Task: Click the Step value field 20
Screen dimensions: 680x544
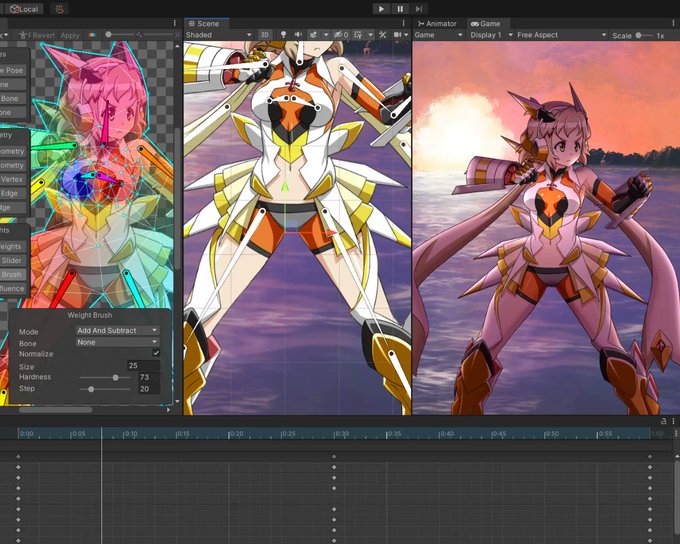Action: click(149, 389)
